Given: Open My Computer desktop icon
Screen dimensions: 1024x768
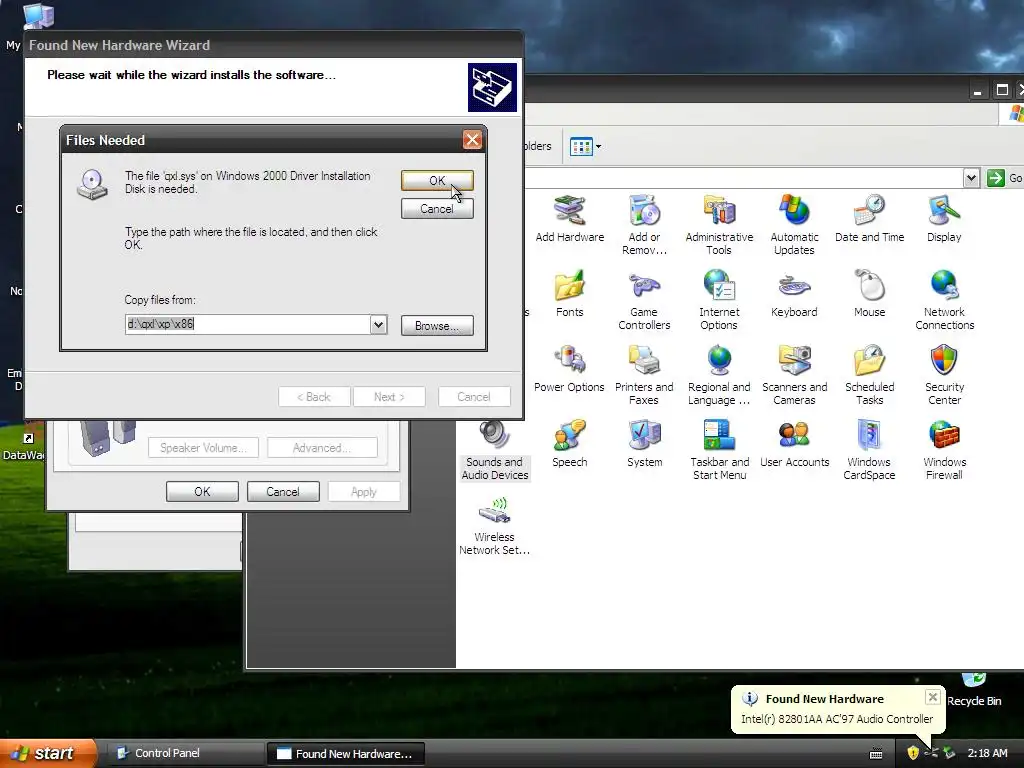Looking at the screenshot, I should tap(37, 16).
